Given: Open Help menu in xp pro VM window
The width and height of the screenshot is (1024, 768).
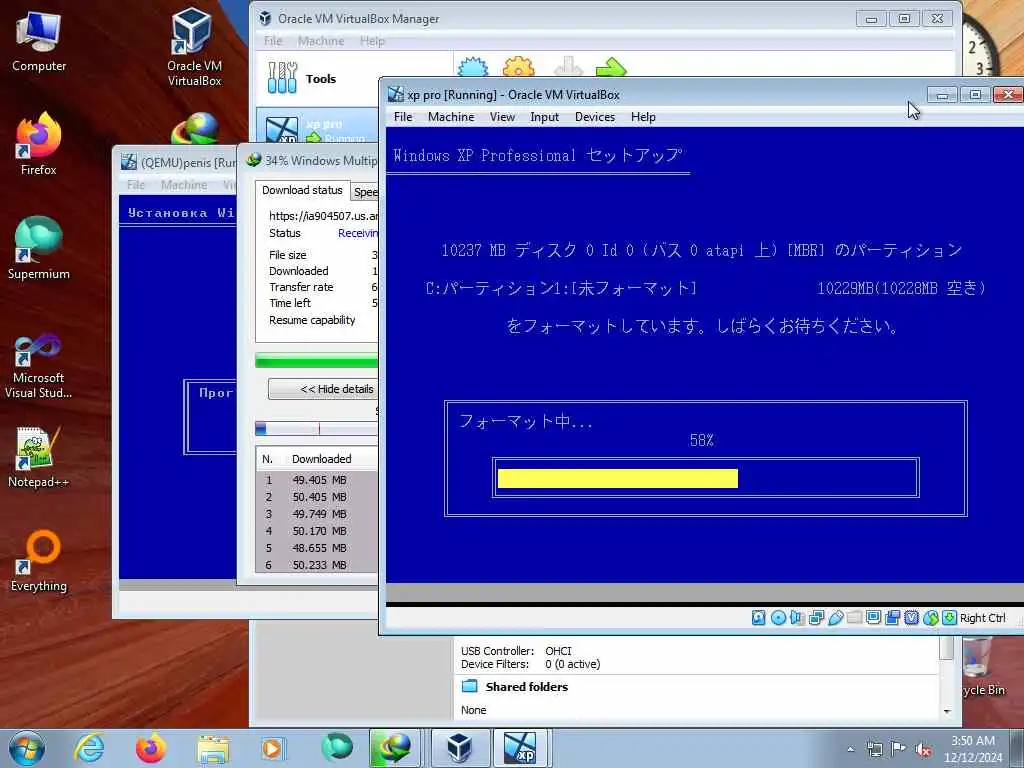Looking at the screenshot, I should tap(643, 117).
